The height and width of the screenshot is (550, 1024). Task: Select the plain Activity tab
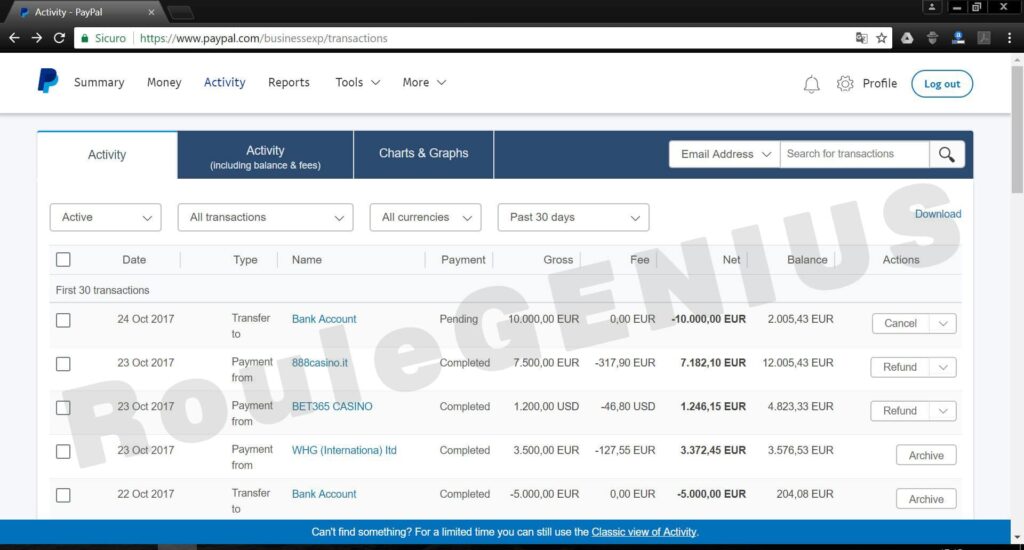(x=107, y=155)
